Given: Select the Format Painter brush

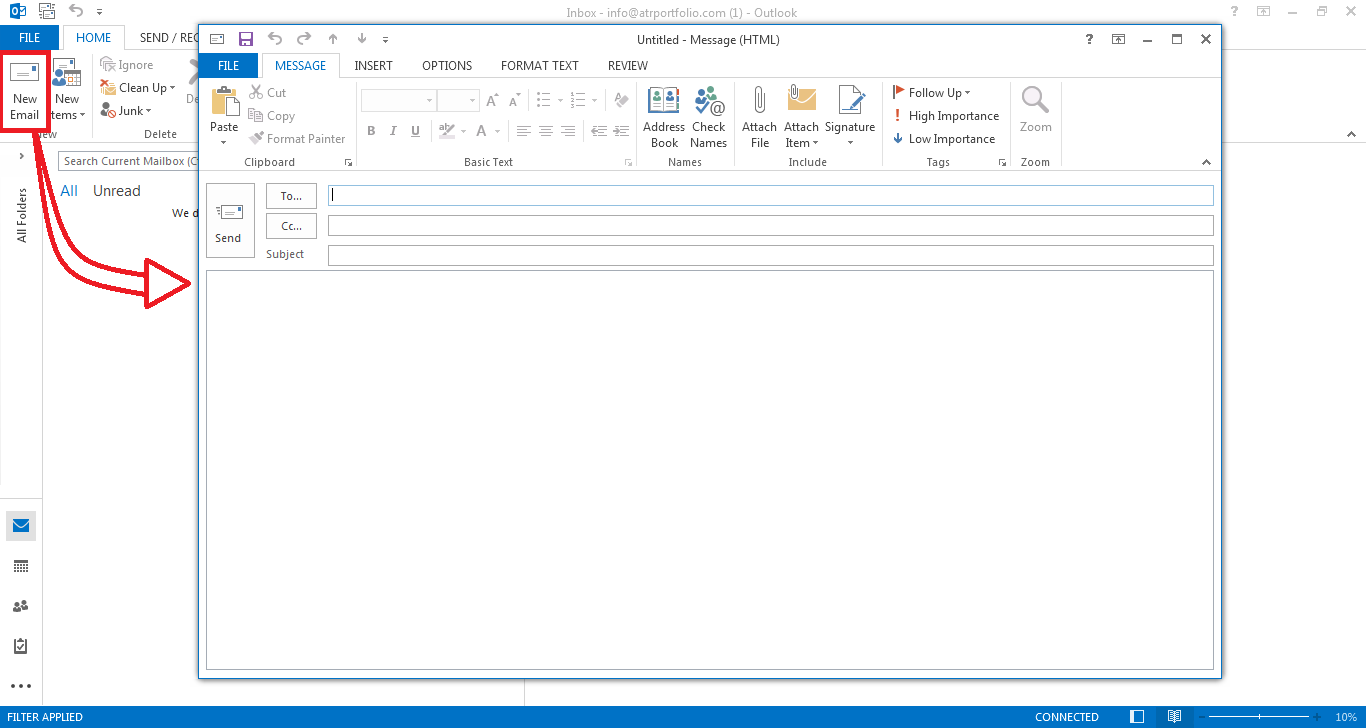Looking at the screenshot, I should click(x=255, y=139).
